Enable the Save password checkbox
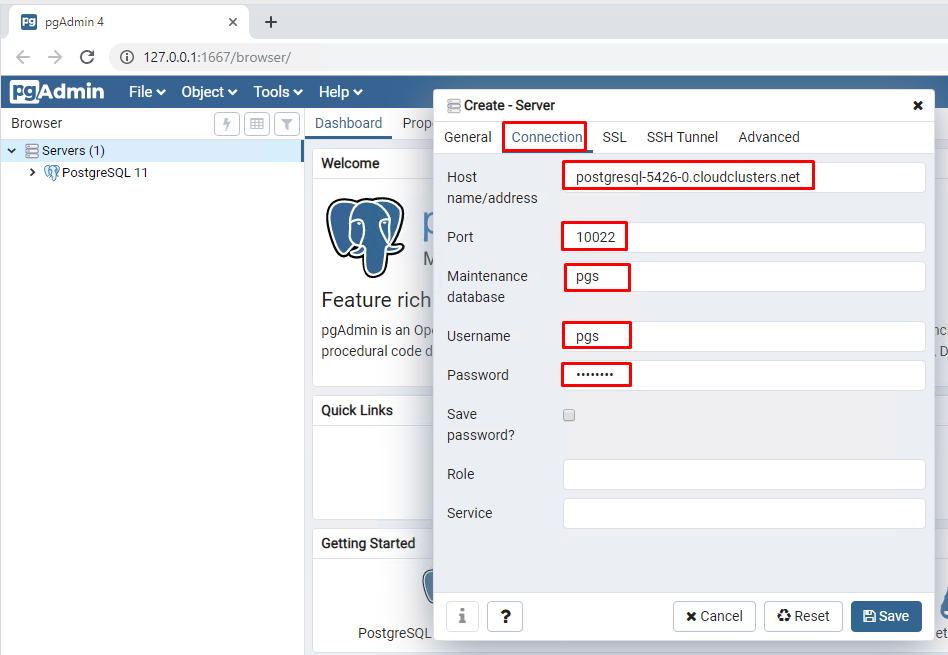This screenshot has width=948, height=655. [569, 415]
